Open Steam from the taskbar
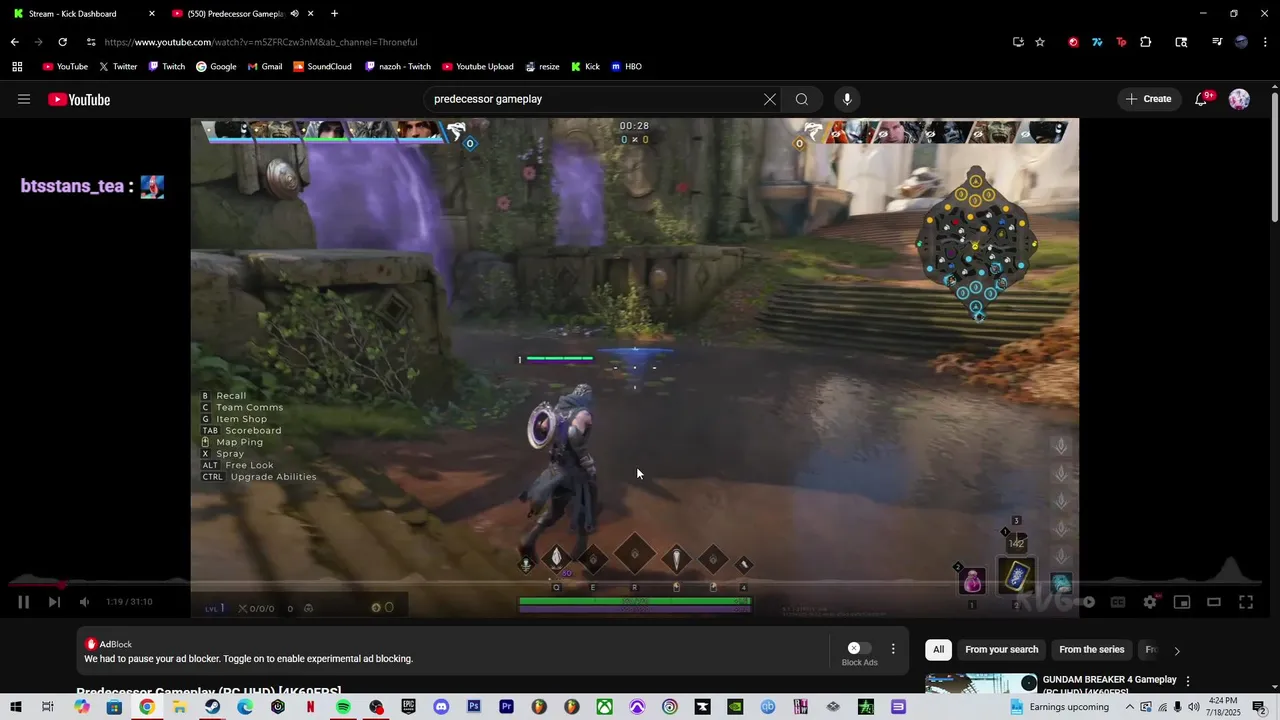This screenshot has width=1280, height=720. [x=213, y=707]
